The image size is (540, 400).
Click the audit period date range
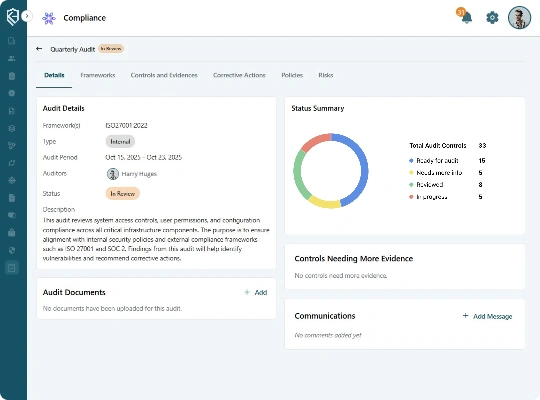click(x=144, y=157)
